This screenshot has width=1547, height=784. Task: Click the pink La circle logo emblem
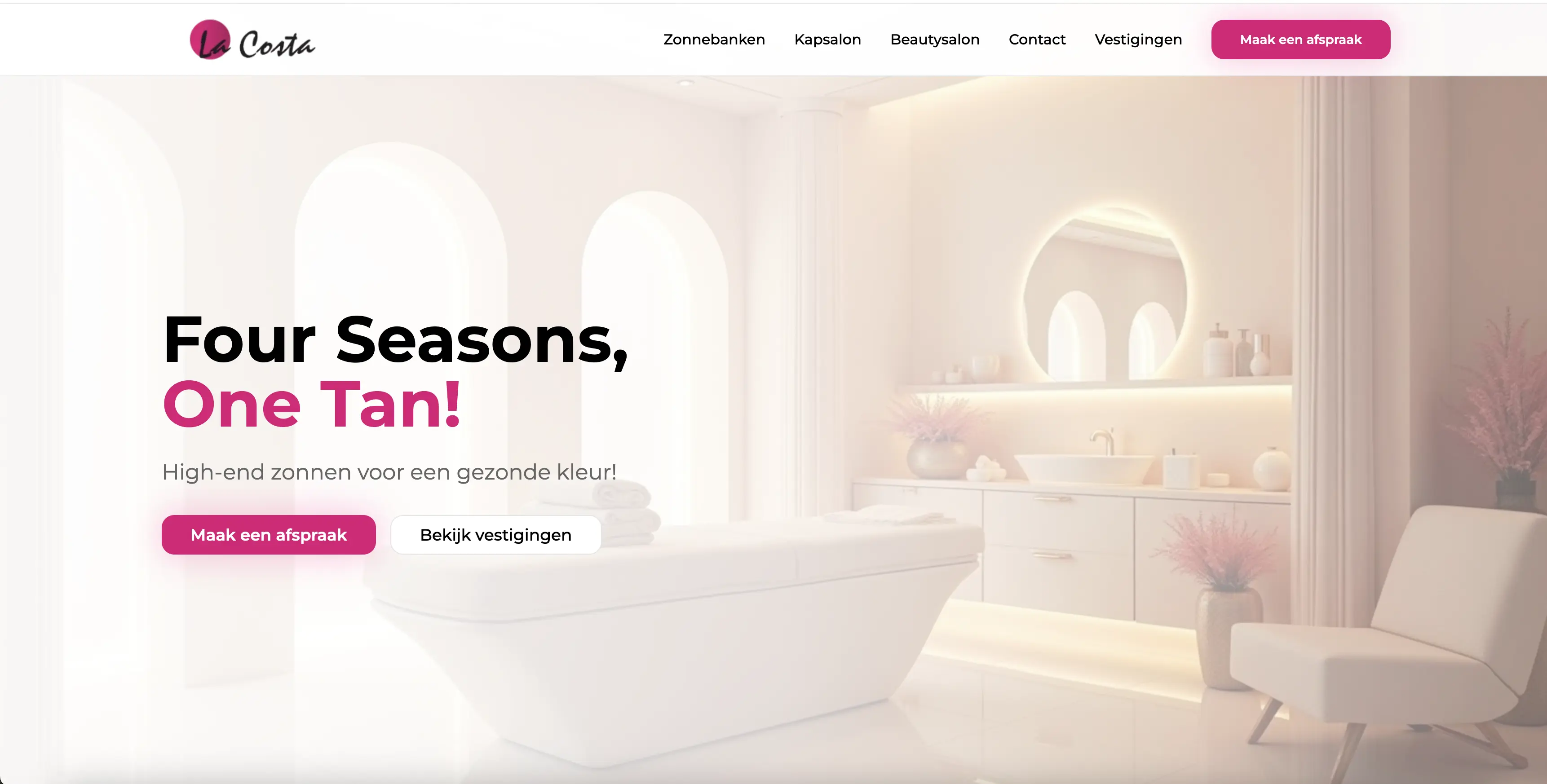pyautogui.click(x=210, y=40)
